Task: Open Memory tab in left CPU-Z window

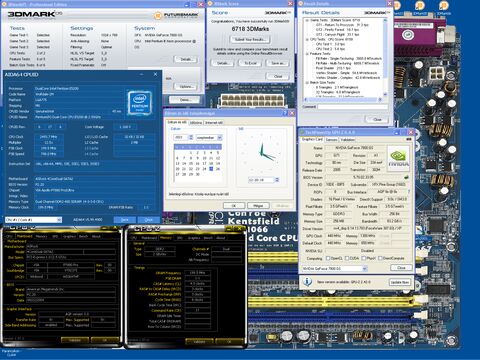Action: coord(41,236)
